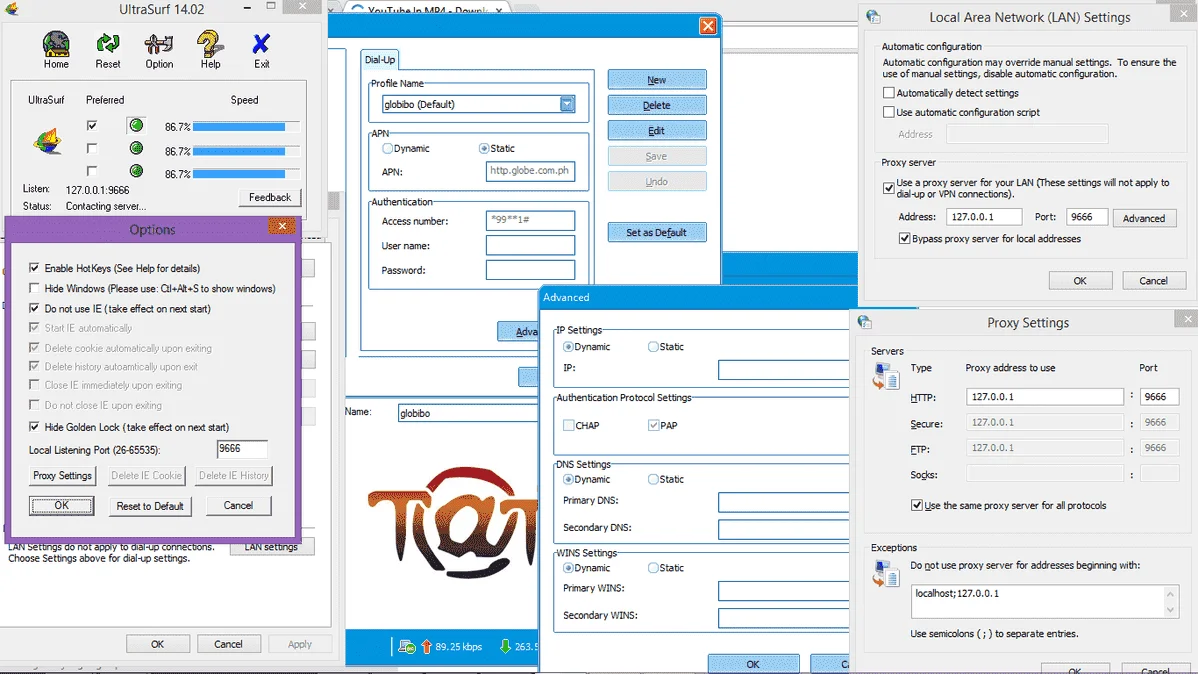This screenshot has width=1198, height=674.
Task: Click the UltraSurf title bar icon
Action: [x=11, y=9]
